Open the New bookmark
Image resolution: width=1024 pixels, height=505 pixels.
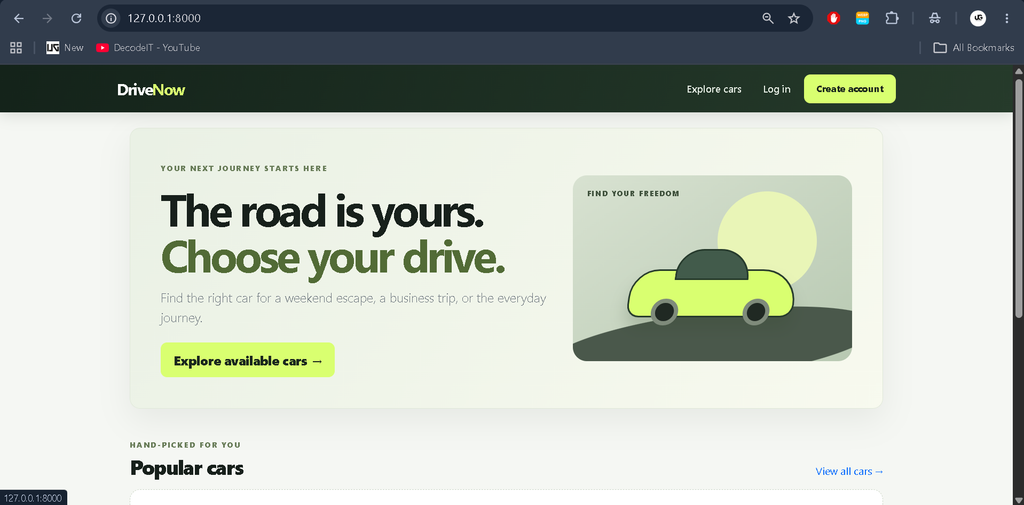click(65, 48)
